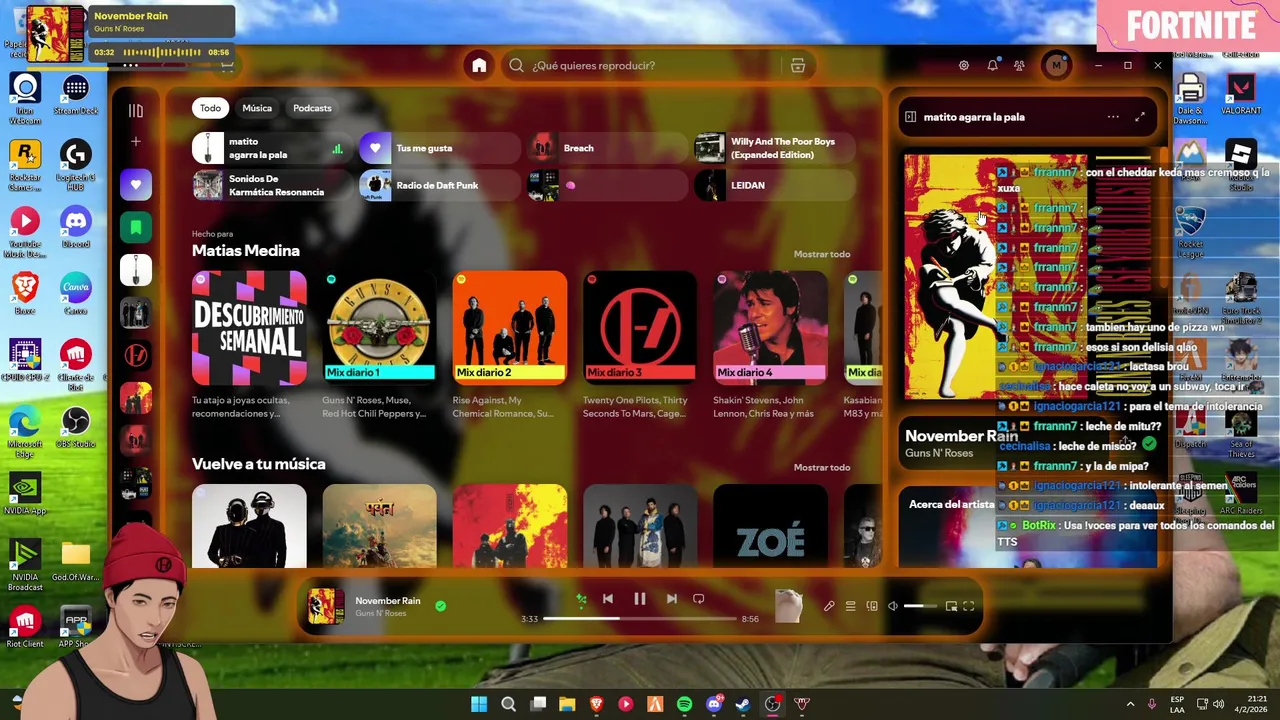Open 'Sonidos De Karmática Resonancia' tile

point(271,186)
